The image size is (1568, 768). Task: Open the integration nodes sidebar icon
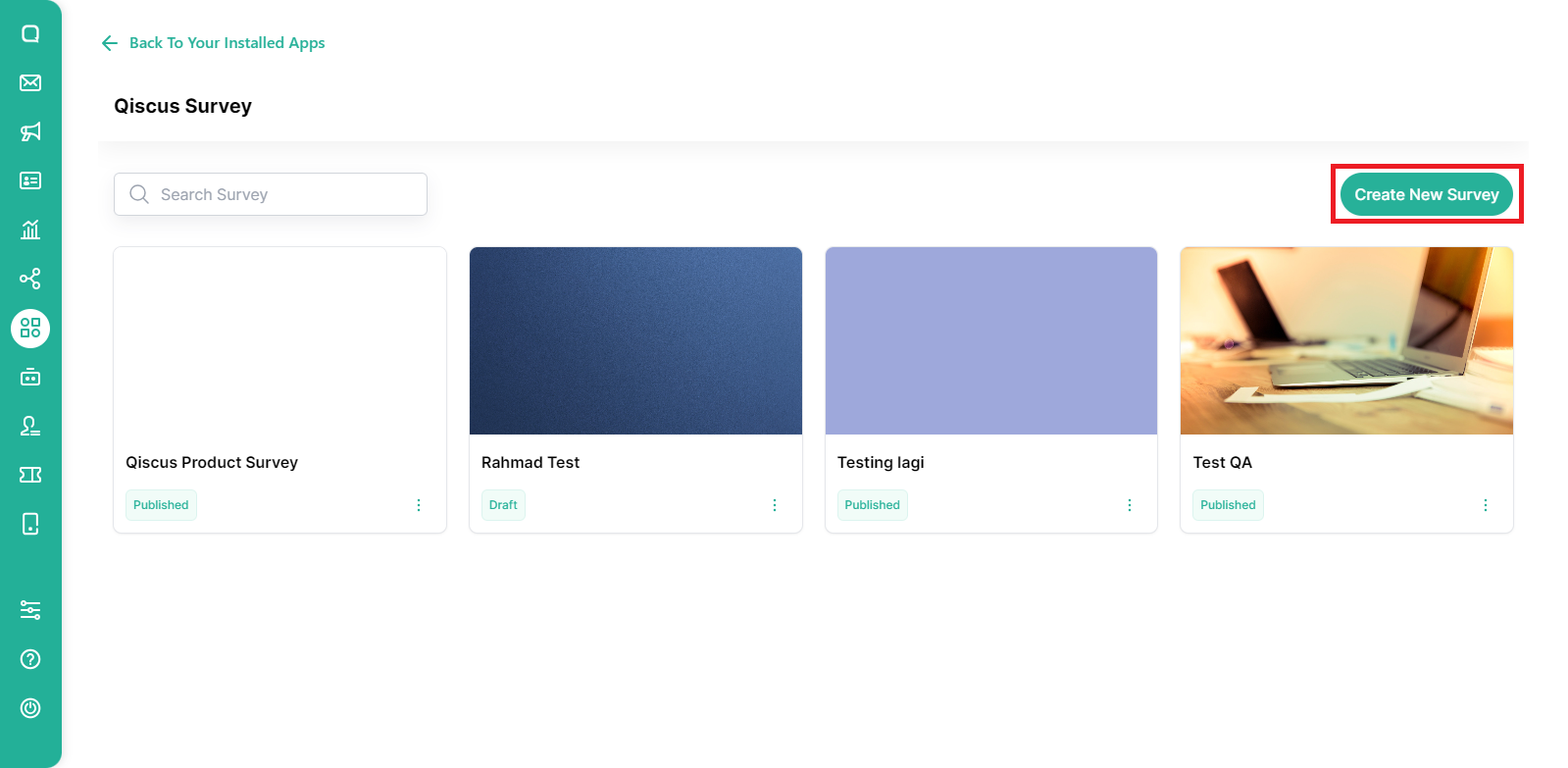30,279
